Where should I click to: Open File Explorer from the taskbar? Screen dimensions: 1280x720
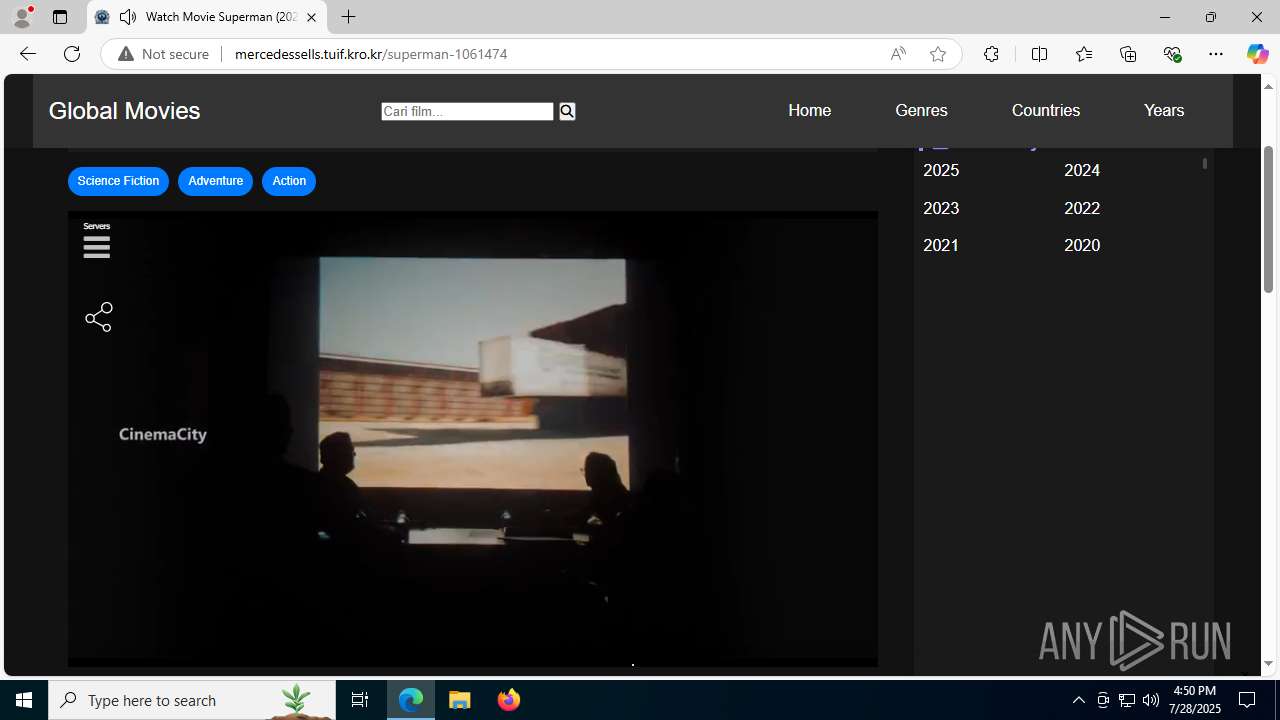click(x=460, y=700)
